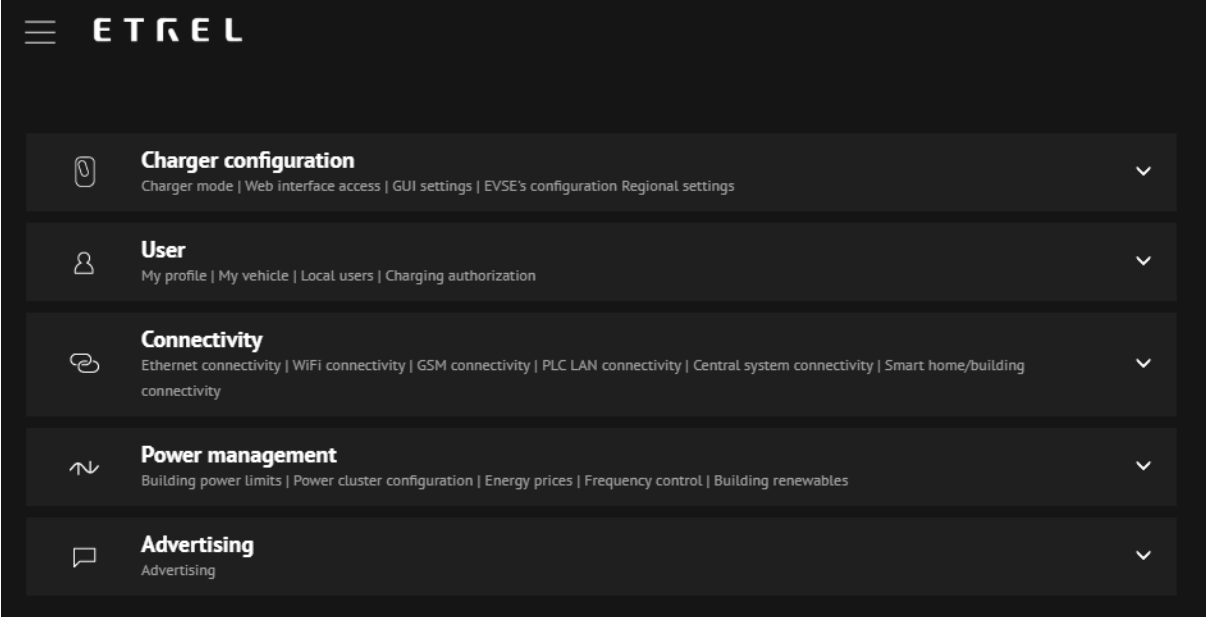Select the Power management heading
Screen dimensions: 1206x618
click(238, 455)
